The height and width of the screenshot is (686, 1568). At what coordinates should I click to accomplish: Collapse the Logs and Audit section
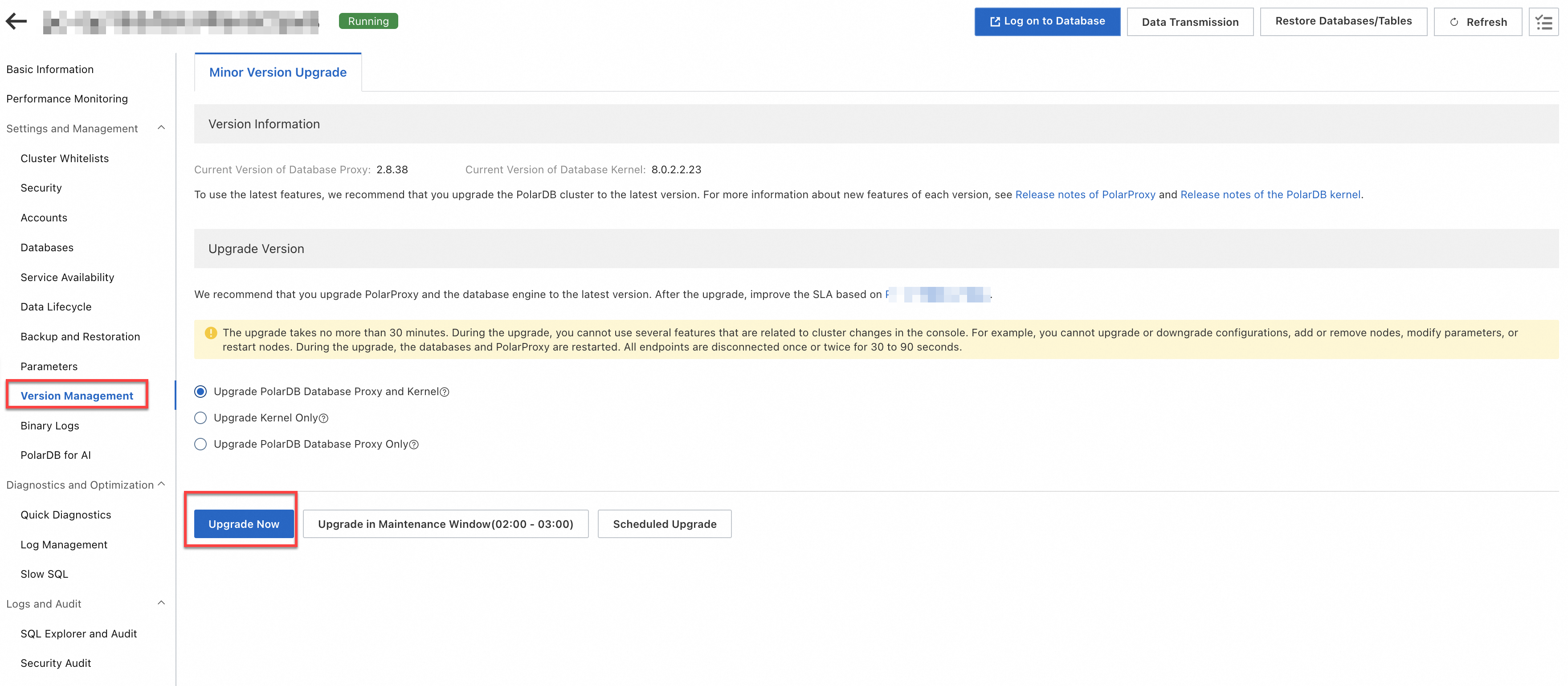(161, 603)
